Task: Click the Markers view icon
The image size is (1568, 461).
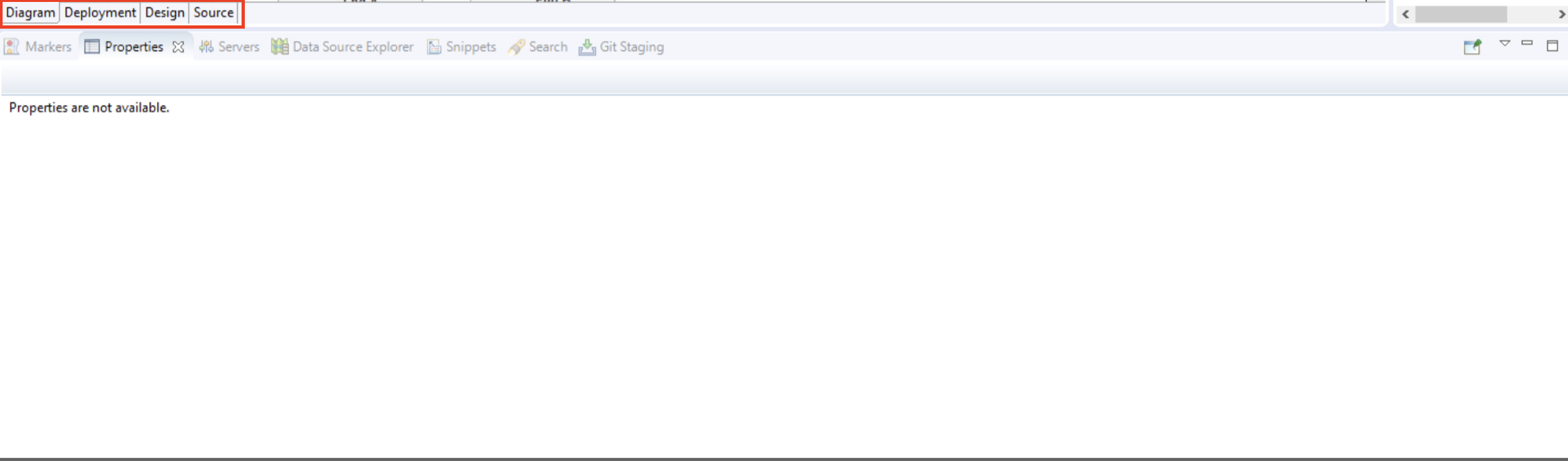Action: click(x=12, y=47)
